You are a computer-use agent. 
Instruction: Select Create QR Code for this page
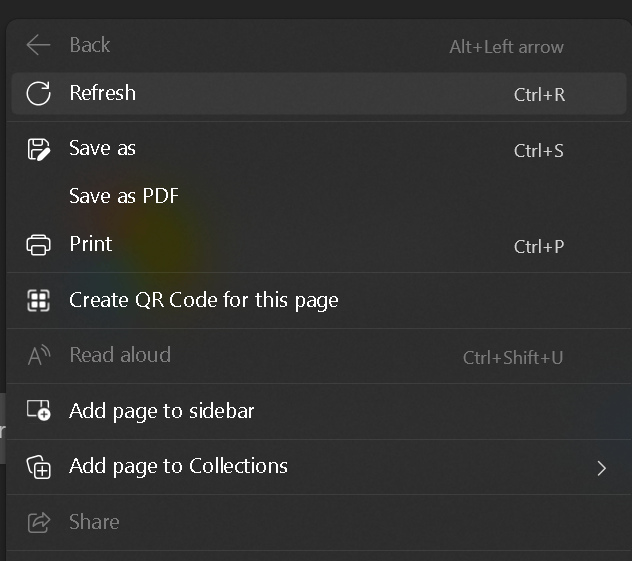pyautogui.click(x=203, y=300)
